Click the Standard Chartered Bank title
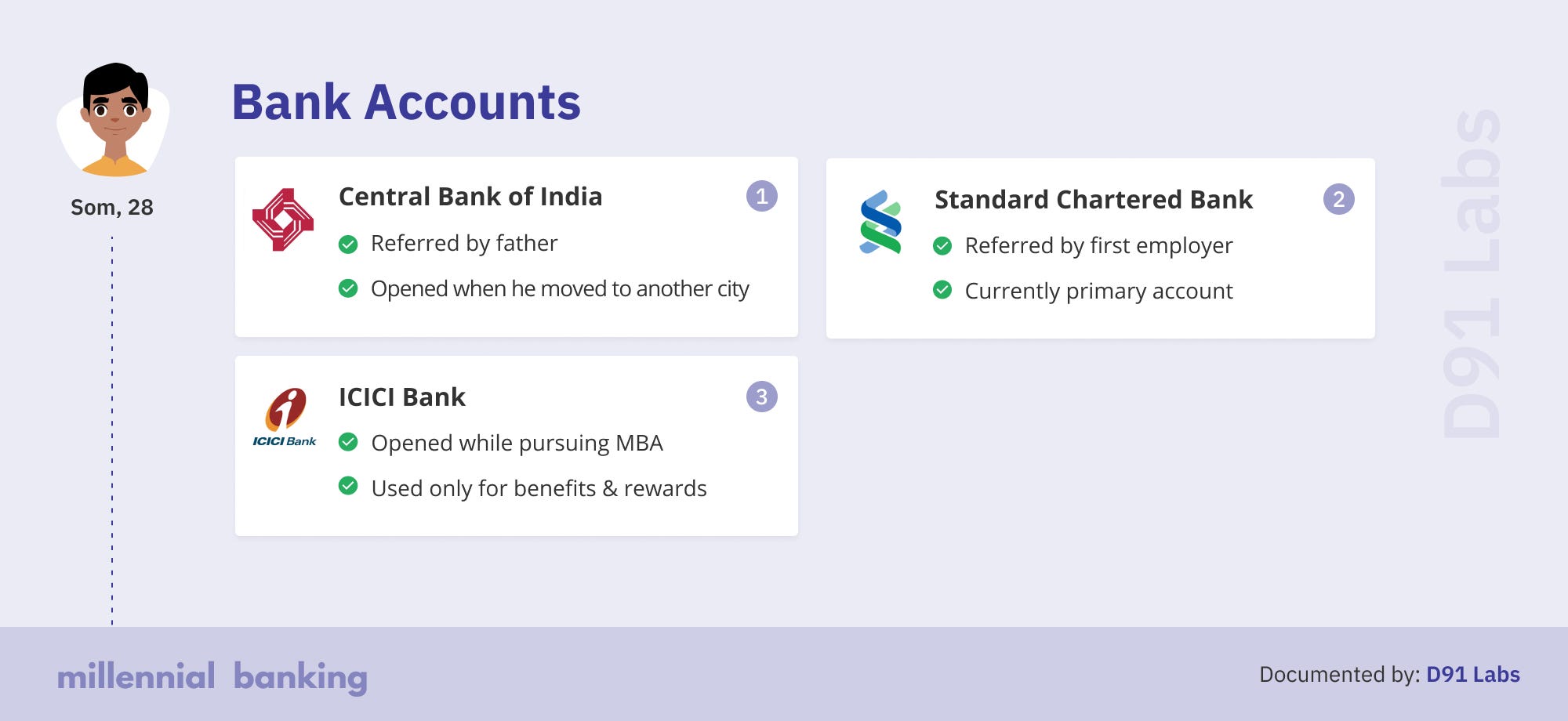The image size is (1568, 721). pos(1094,200)
